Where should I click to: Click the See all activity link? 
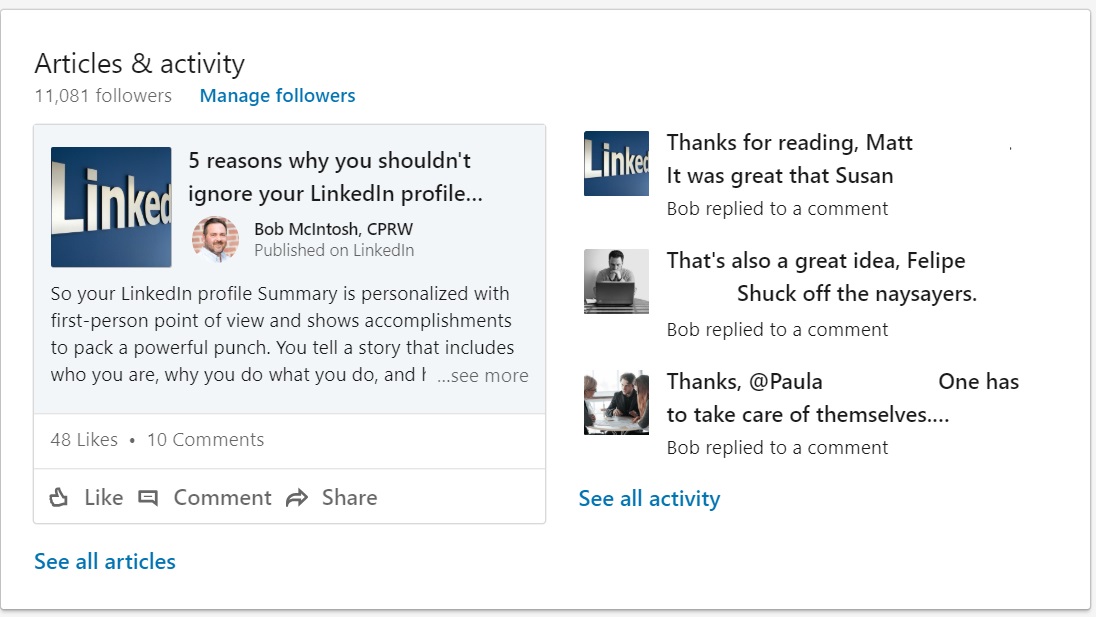649,499
